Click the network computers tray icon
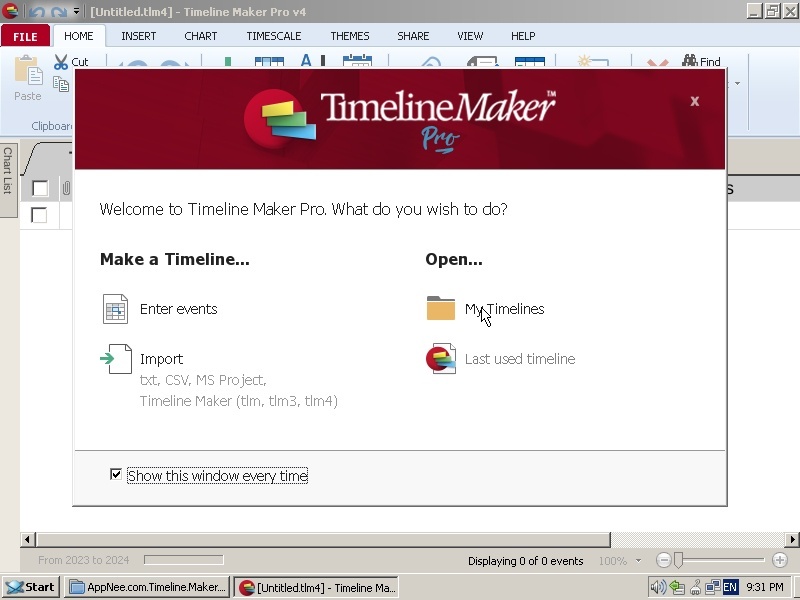800x600 pixels. [713, 587]
